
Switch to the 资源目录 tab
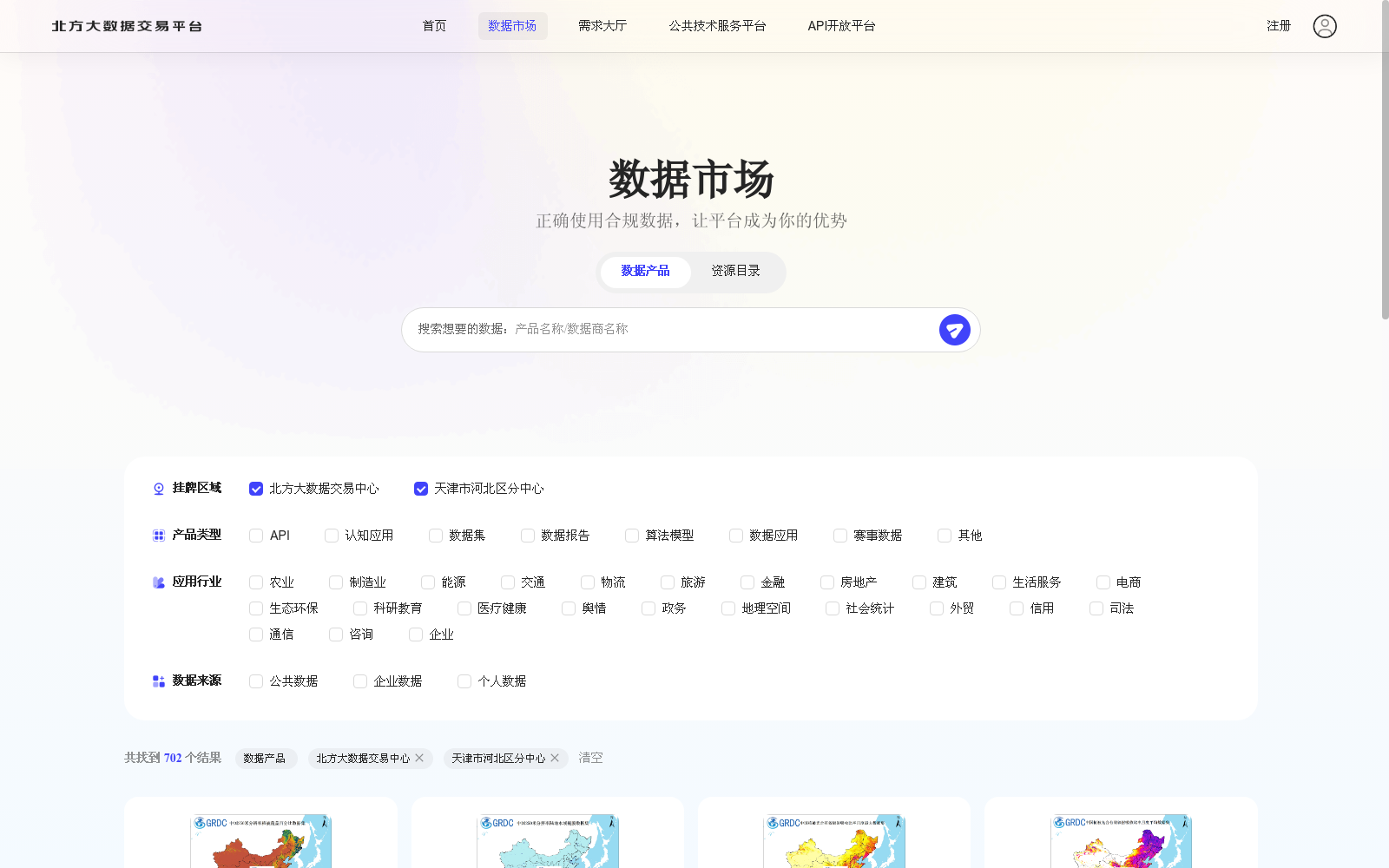click(734, 271)
